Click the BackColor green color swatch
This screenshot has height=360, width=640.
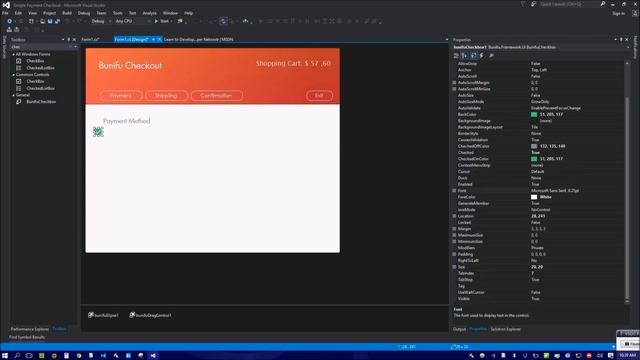[x=534, y=114]
